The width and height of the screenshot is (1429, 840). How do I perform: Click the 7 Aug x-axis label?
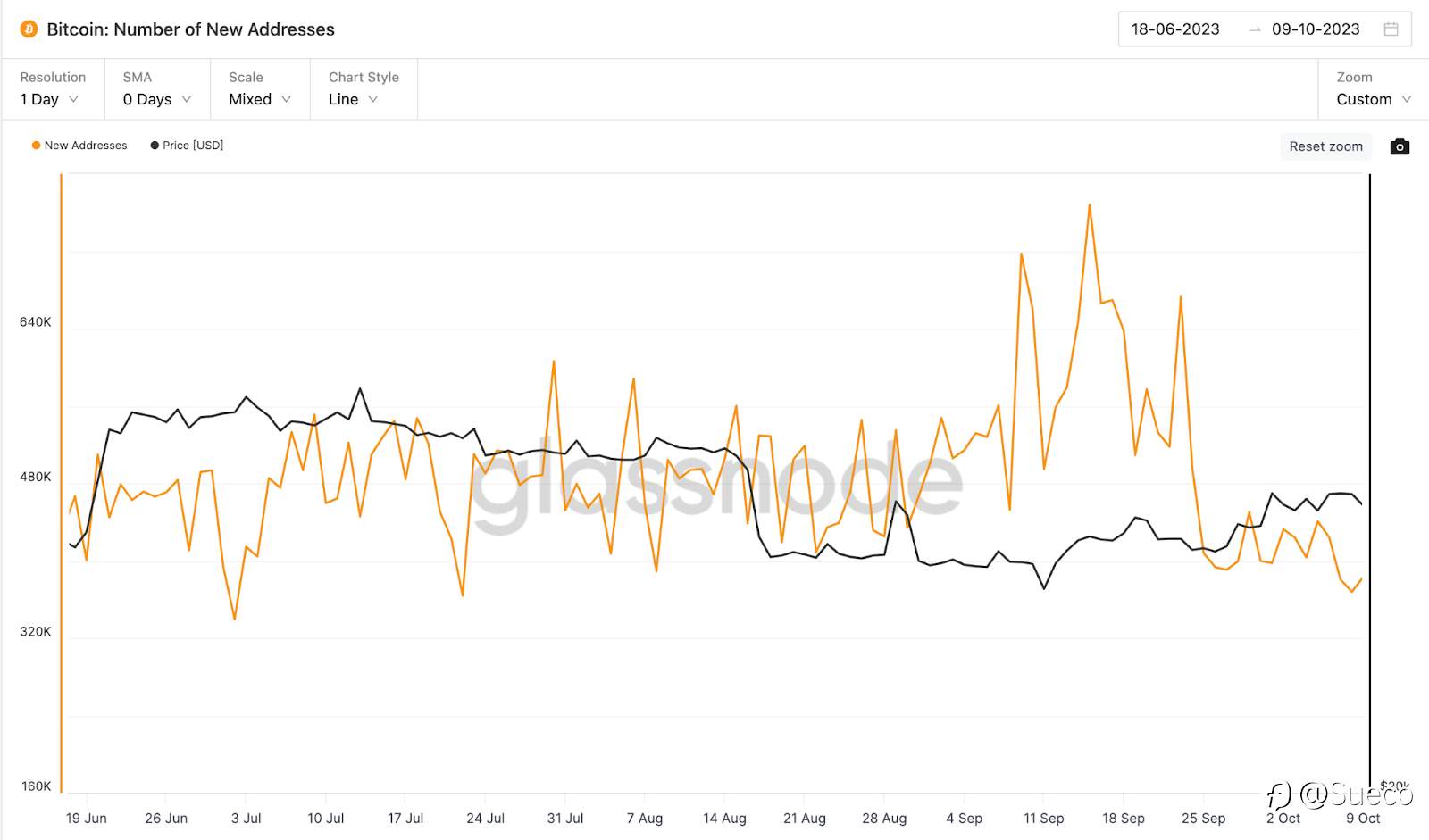click(645, 819)
